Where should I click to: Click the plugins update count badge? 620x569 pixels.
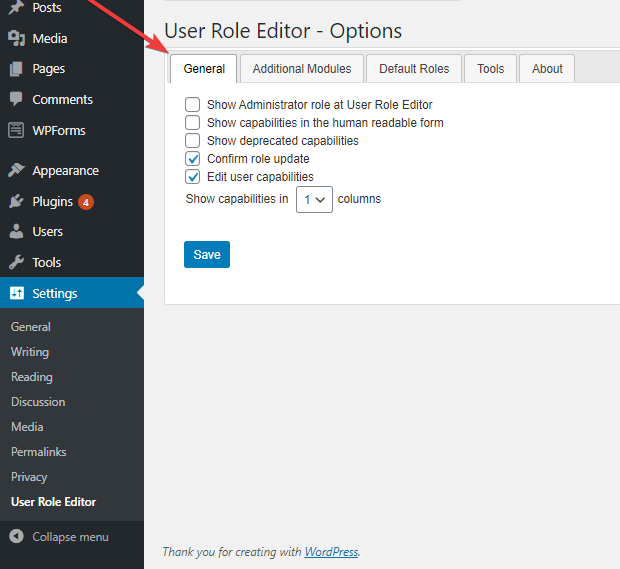click(x=87, y=202)
